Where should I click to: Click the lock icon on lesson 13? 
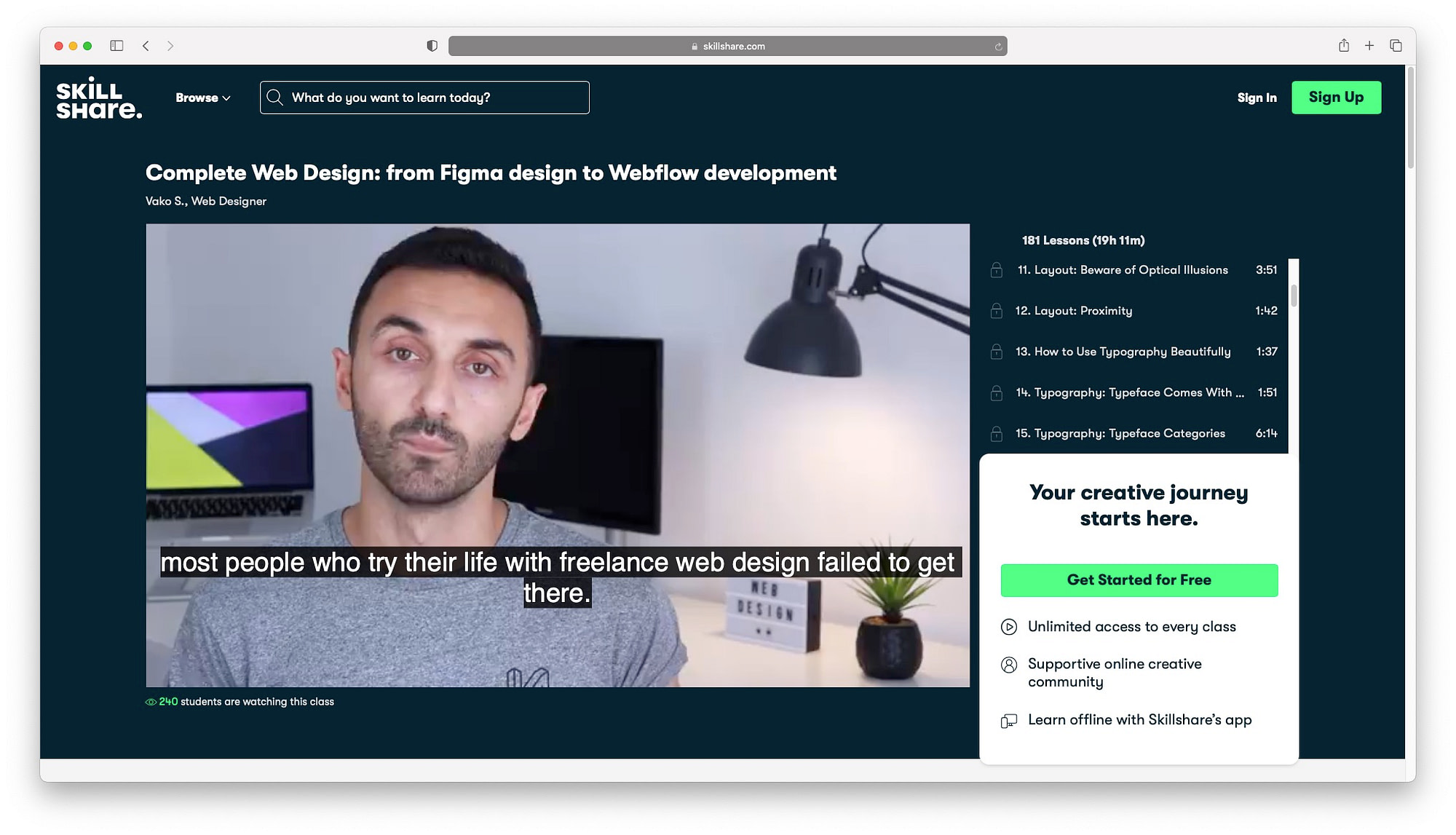[997, 351]
